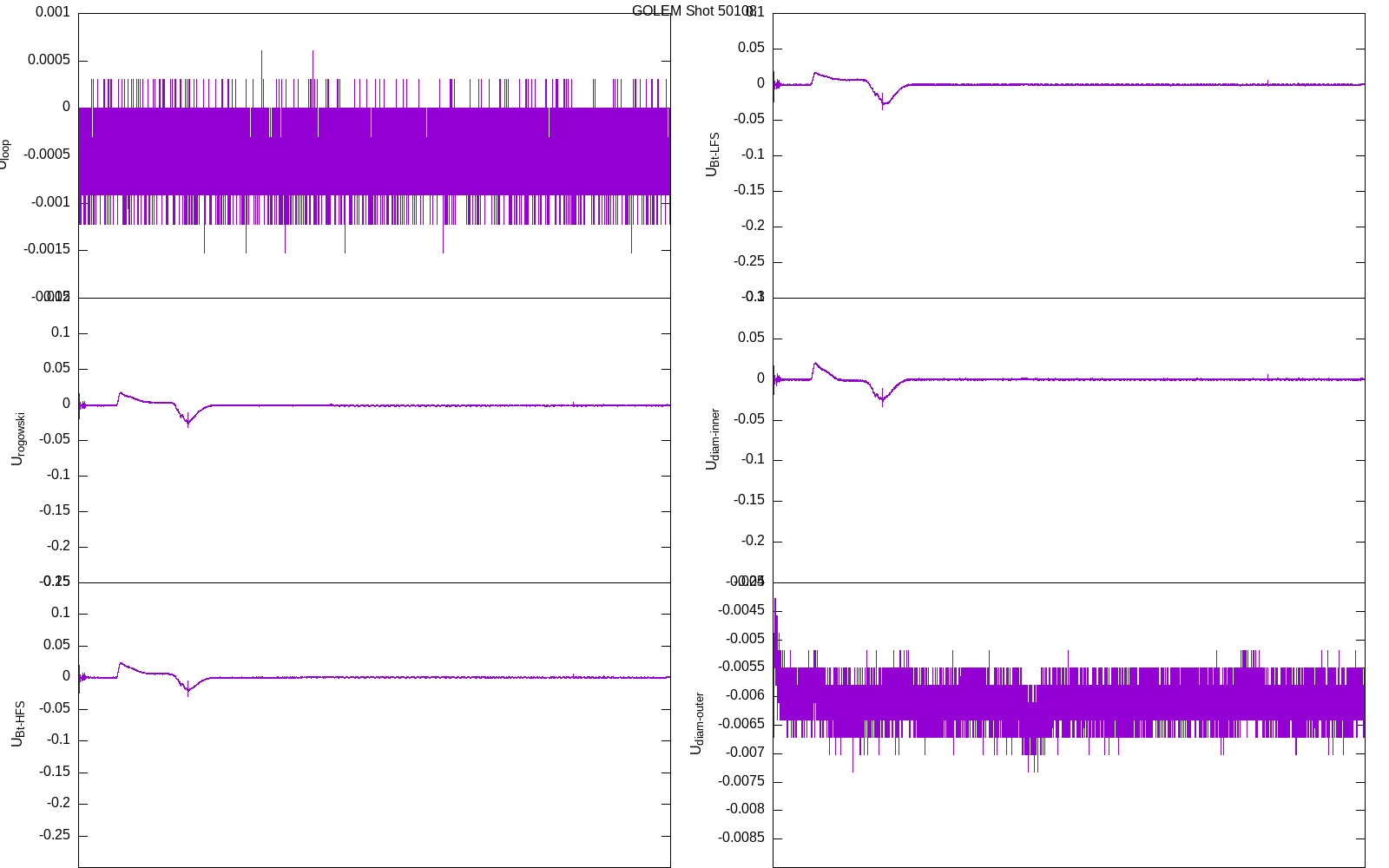Click the positive peak in U_diam-inner trace
This screenshot has height=868, width=1389.
point(815,364)
